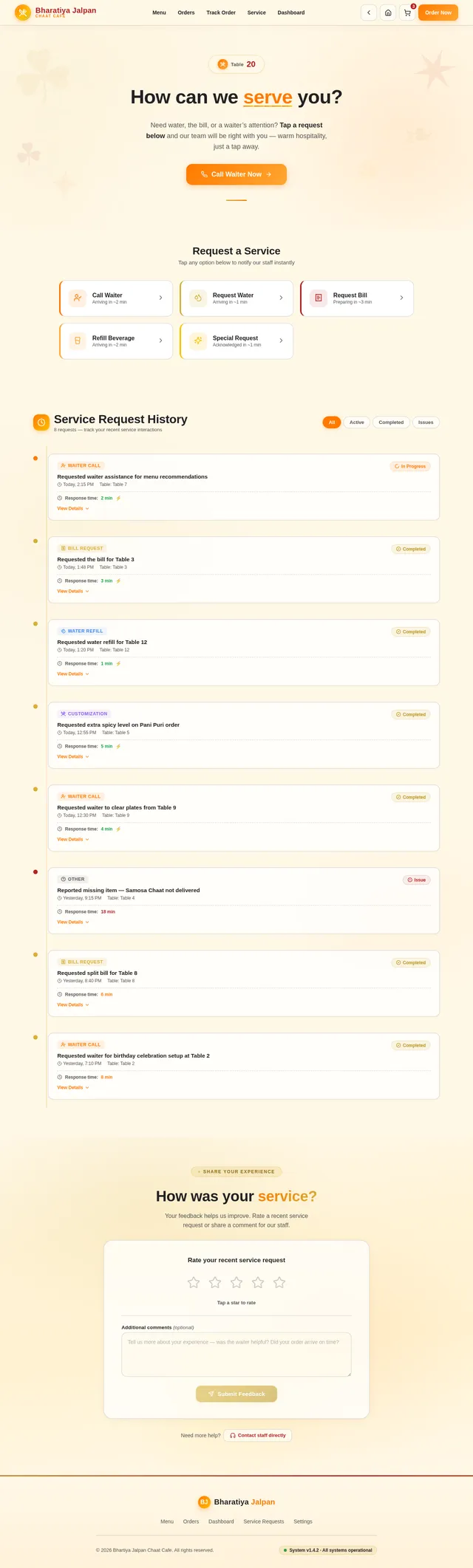Select the All history filter
This screenshot has width=473, height=1568.
(332, 422)
